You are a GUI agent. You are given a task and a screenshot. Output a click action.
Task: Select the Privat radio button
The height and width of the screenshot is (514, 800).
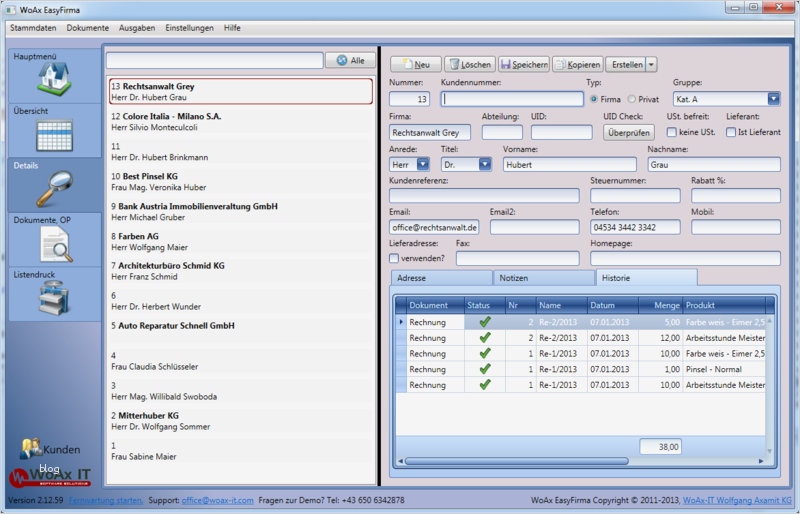[x=632, y=99]
